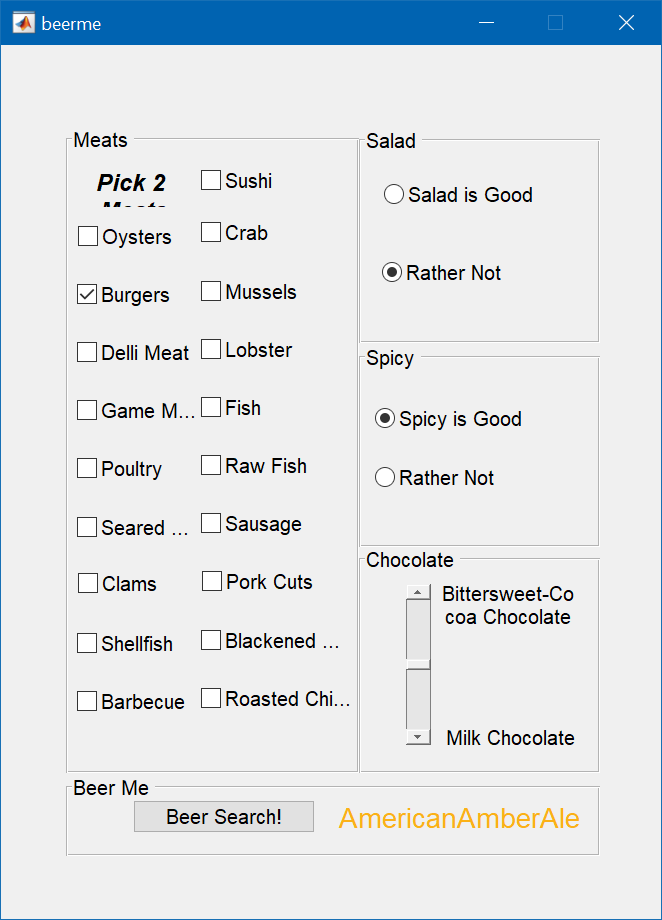This screenshot has height=920, width=662.
Task: Tick the Lobster checkbox
Action: (211, 349)
